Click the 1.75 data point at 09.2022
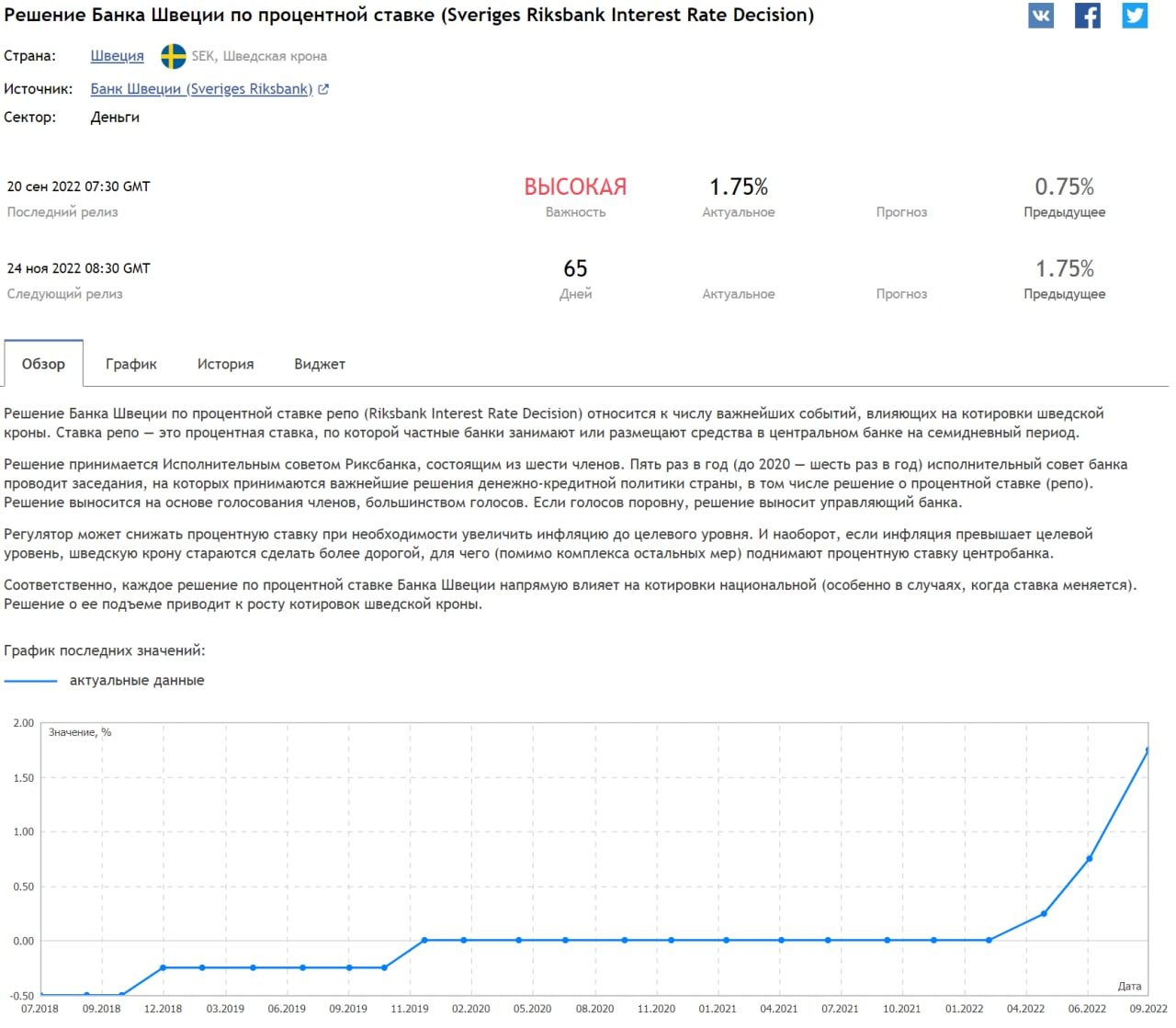 (x=1148, y=751)
